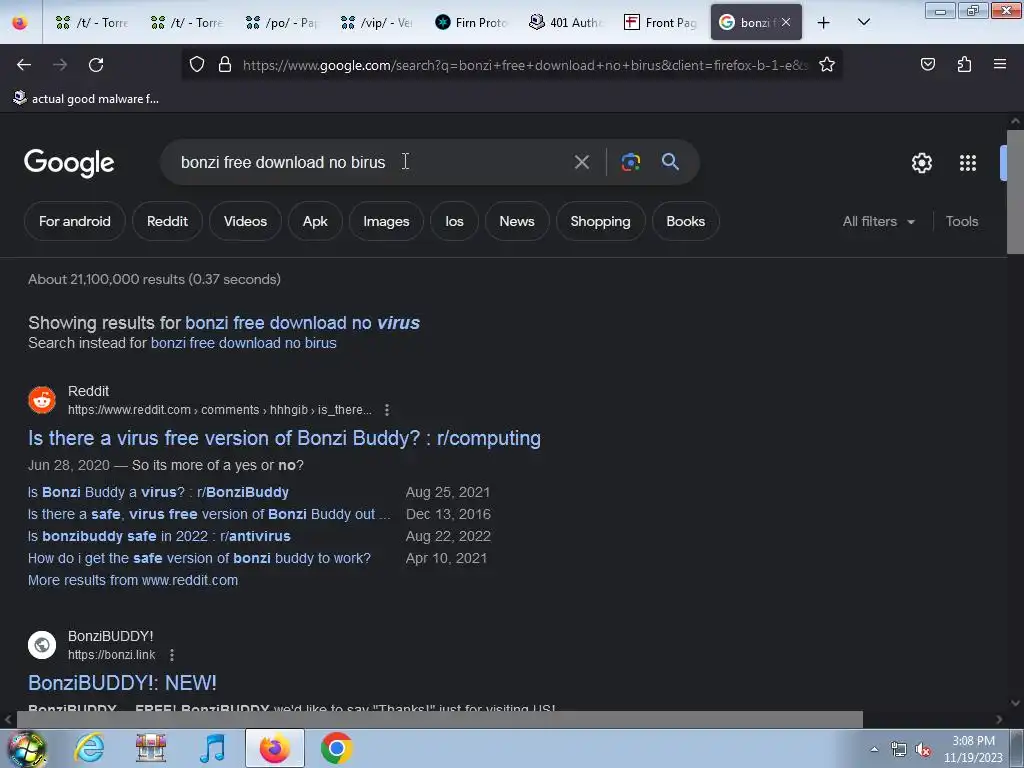
Task: Open 'Is bonzibuddy safe in 2022' link
Action: pos(159,536)
